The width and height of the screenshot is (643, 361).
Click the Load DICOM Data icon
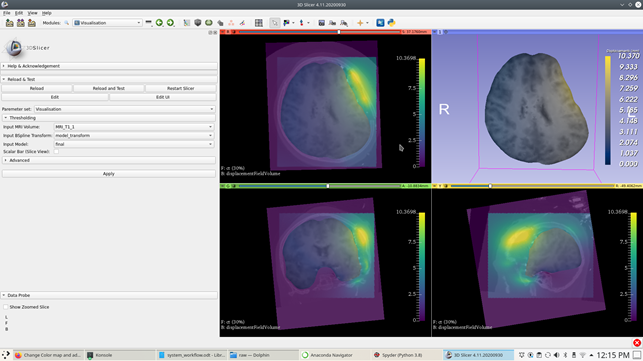pyautogui.click(x=21, y=23)
